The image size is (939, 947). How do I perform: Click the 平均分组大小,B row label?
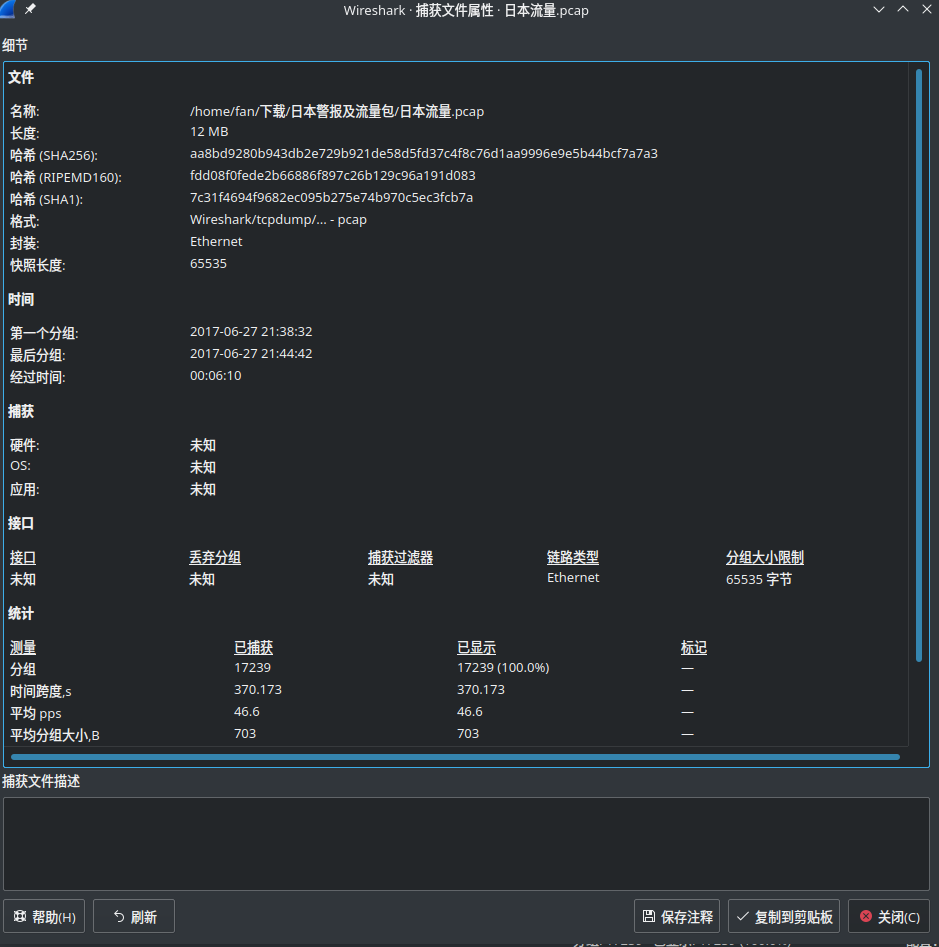pyautogui.click(x=54, y=735)
